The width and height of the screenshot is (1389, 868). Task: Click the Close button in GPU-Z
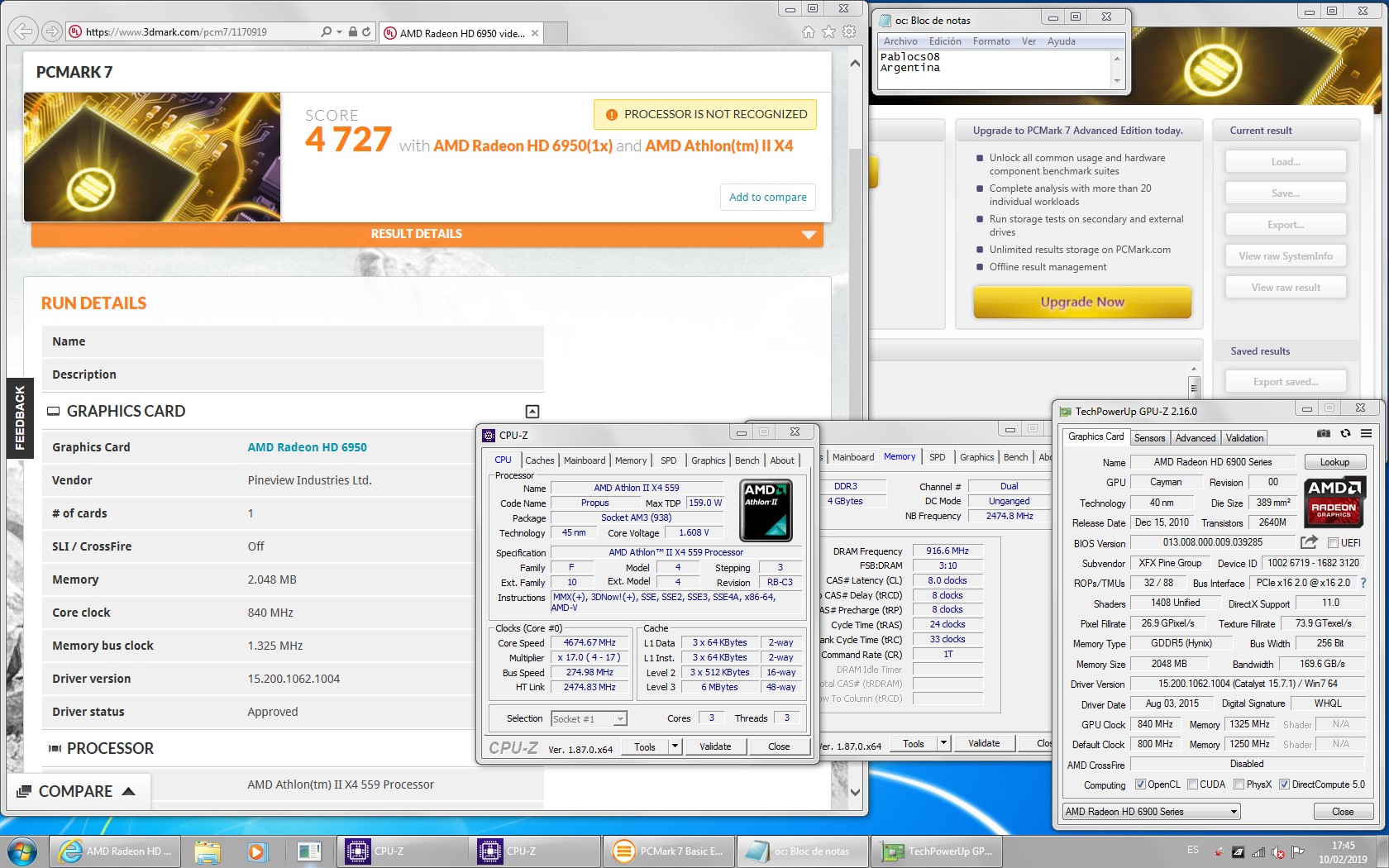coord(1343,812)
